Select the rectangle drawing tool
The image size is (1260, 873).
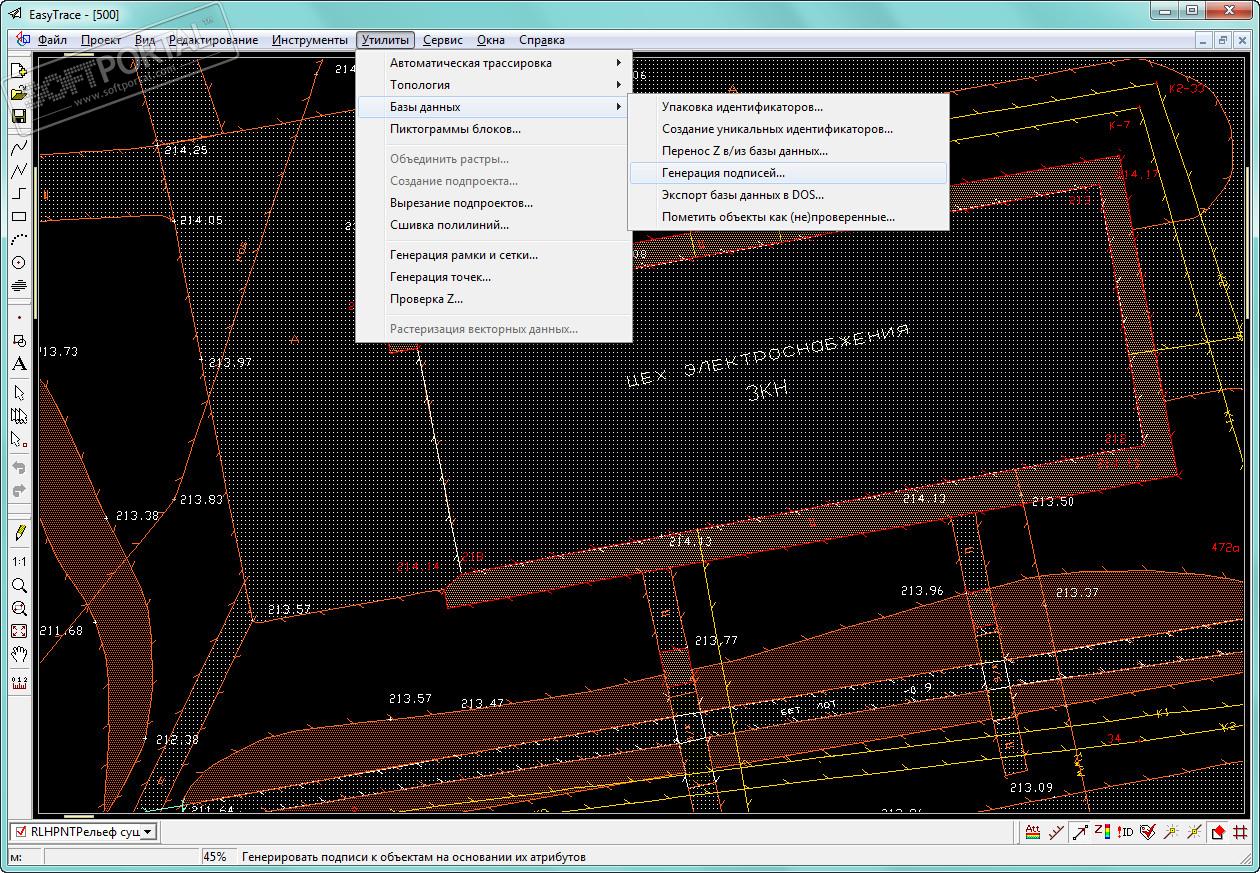[x=19, y=217]
